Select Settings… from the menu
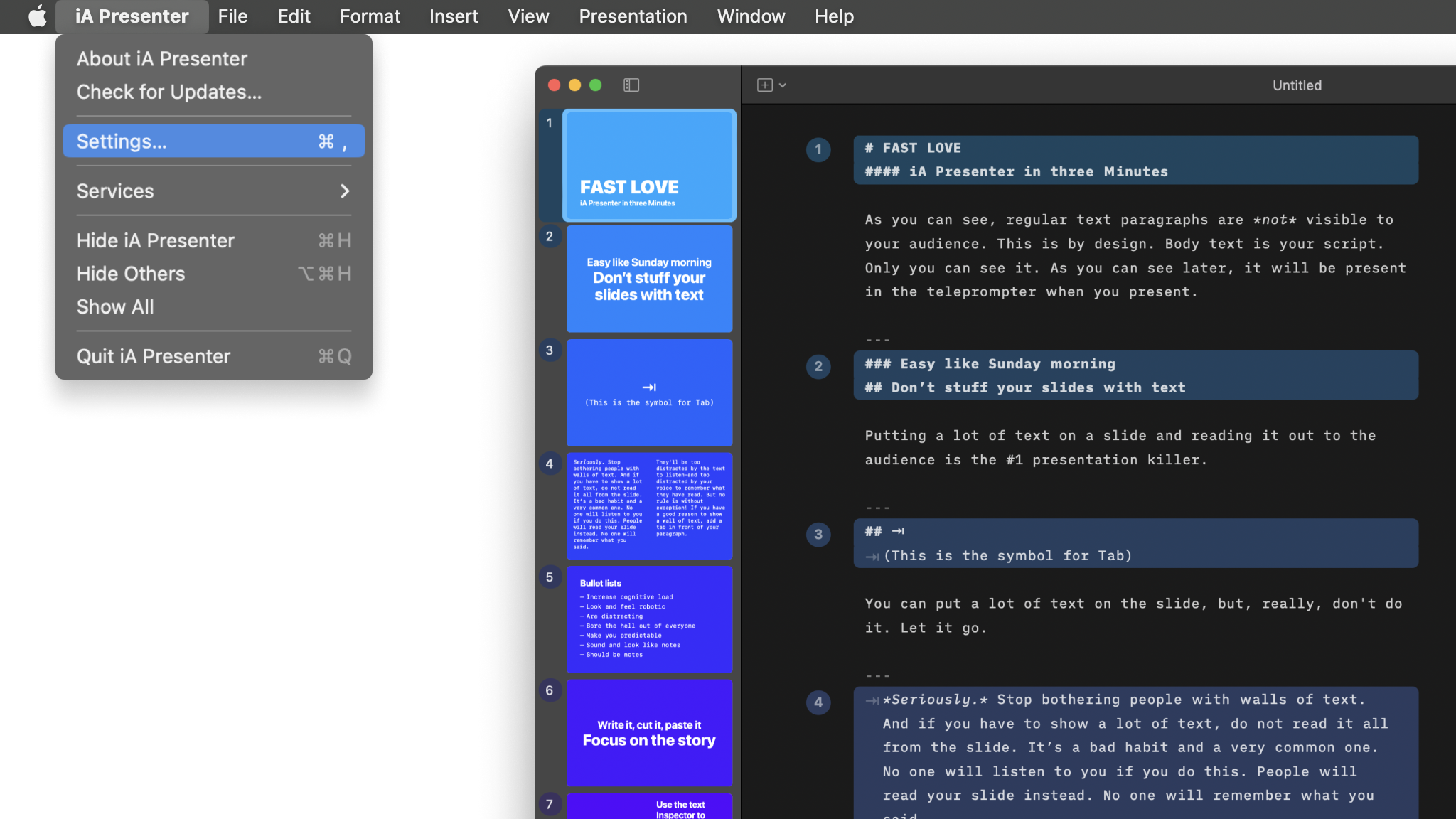The width and height of the screenshot is (1456, 819). tap(213, 141)
